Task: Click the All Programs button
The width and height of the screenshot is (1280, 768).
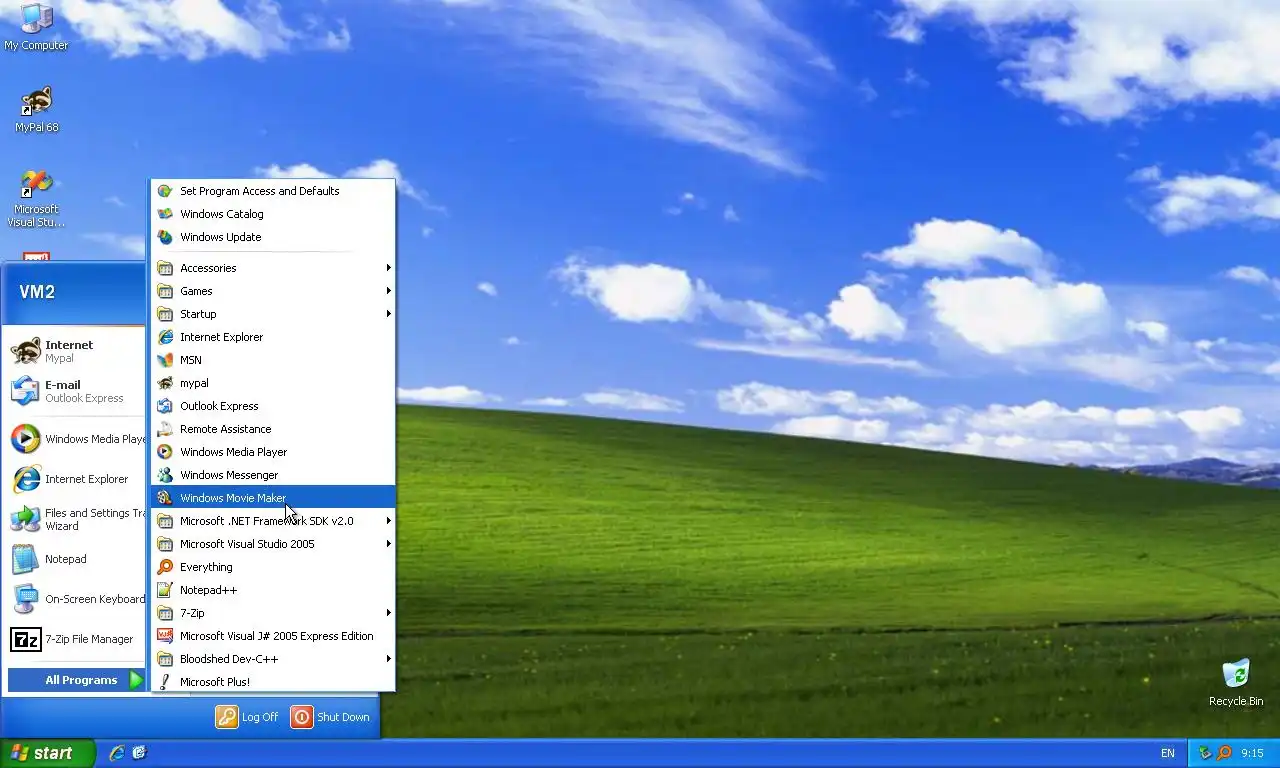Action: coord(77,680)
